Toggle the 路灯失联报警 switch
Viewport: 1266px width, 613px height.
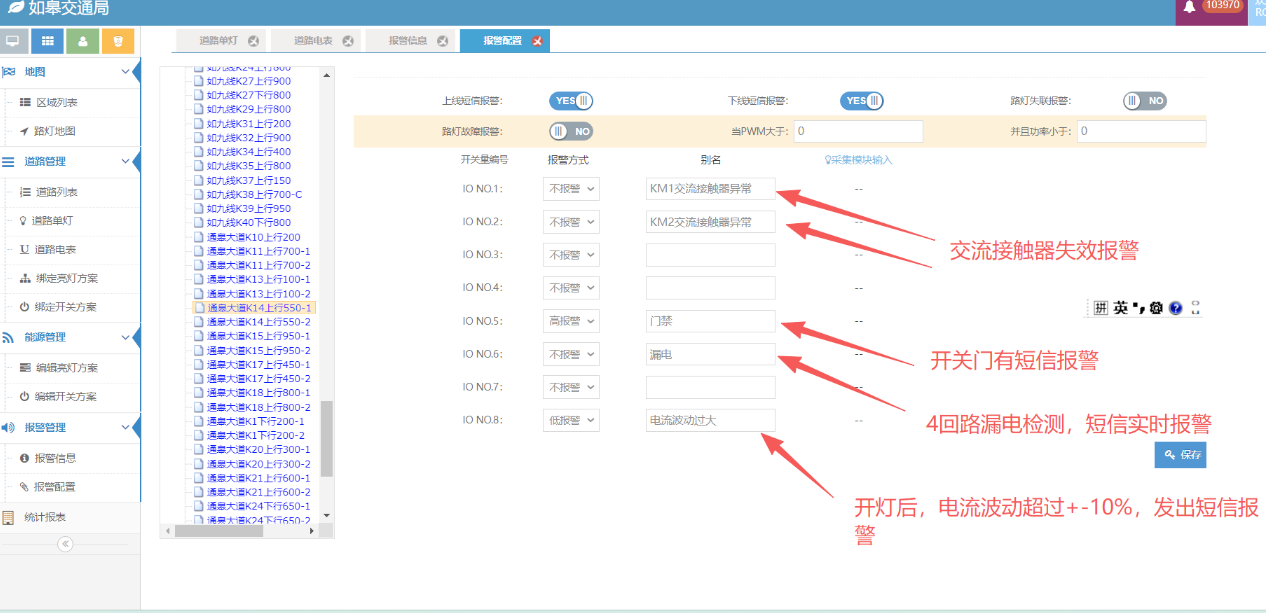click(1145, 101)
